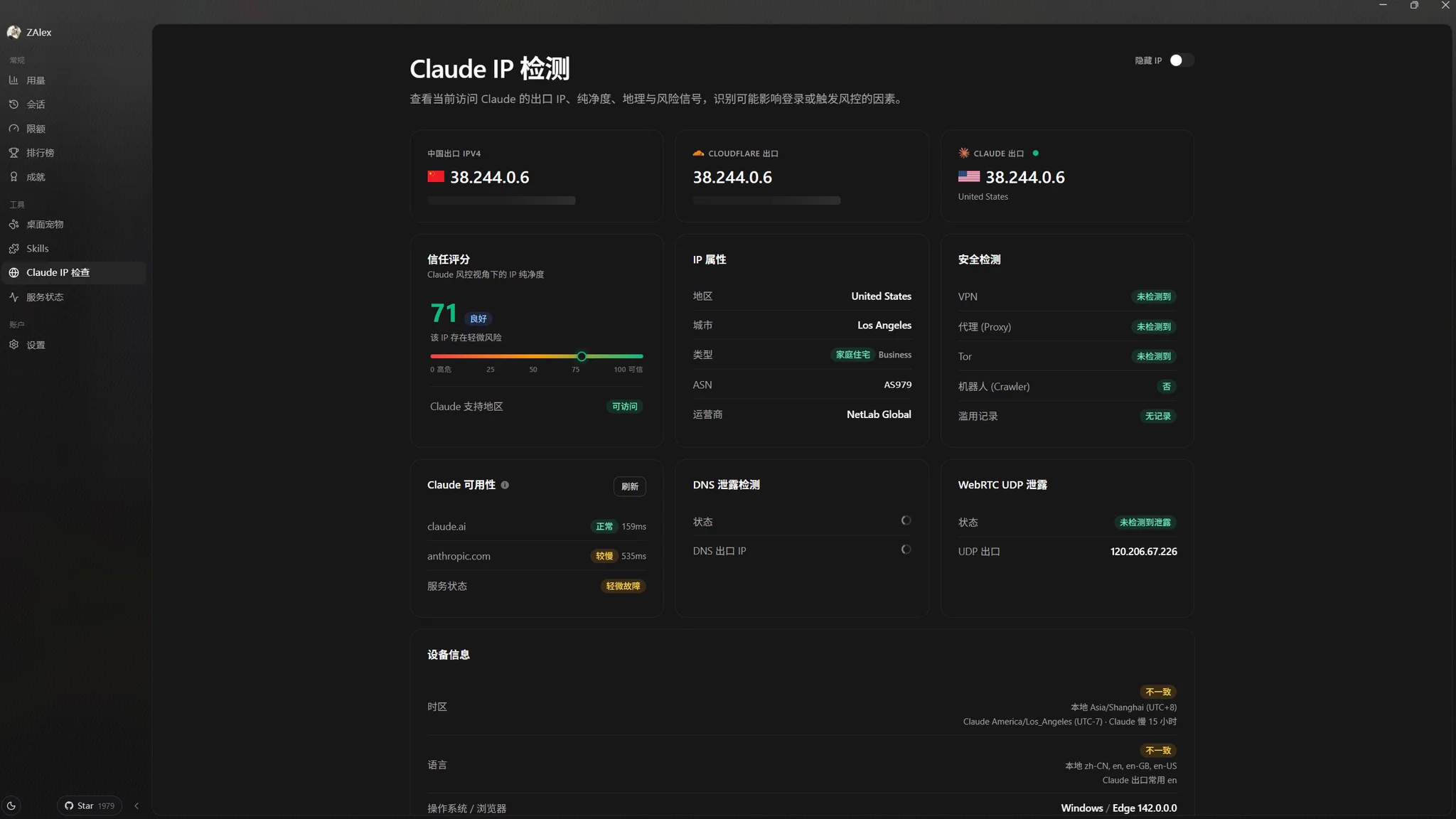Open the 限额 limits gauge icon
This screenshot has width=1456, height=819.
coord(14,129)
